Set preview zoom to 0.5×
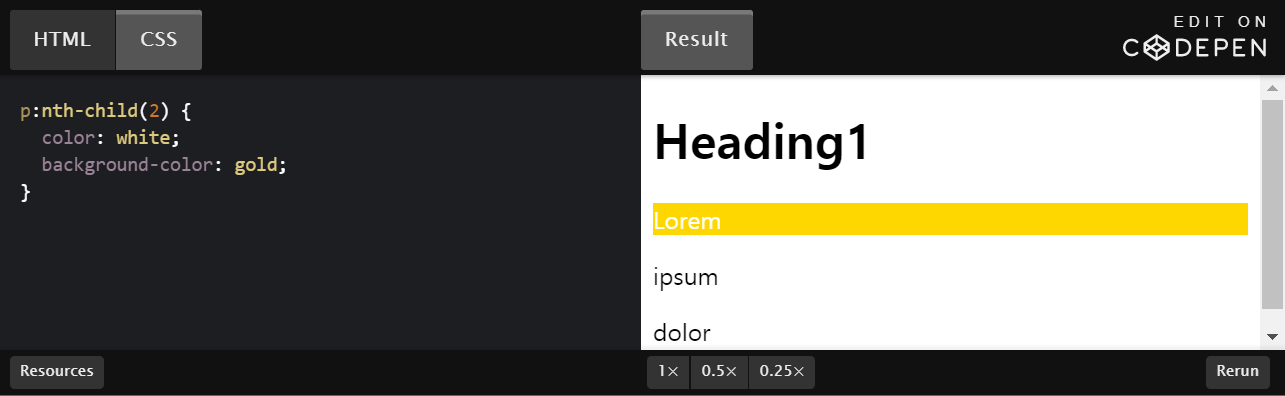This screenshot has width=1285, height=396. click(x=719, y=372)
